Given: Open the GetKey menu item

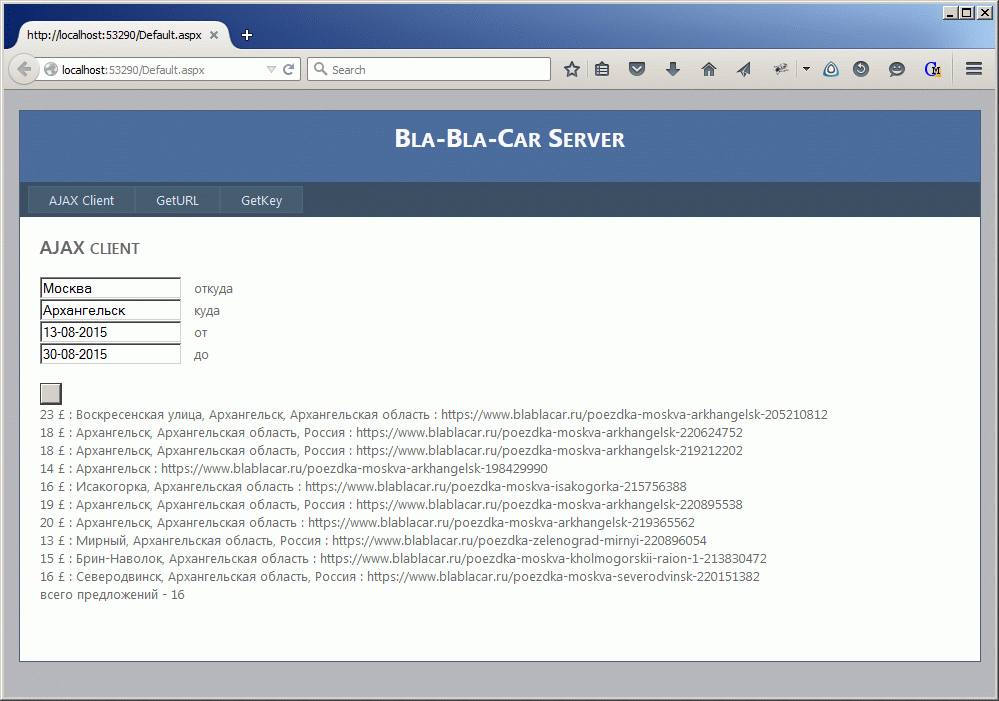Looking at the screenshot, I should click(261, 200).
